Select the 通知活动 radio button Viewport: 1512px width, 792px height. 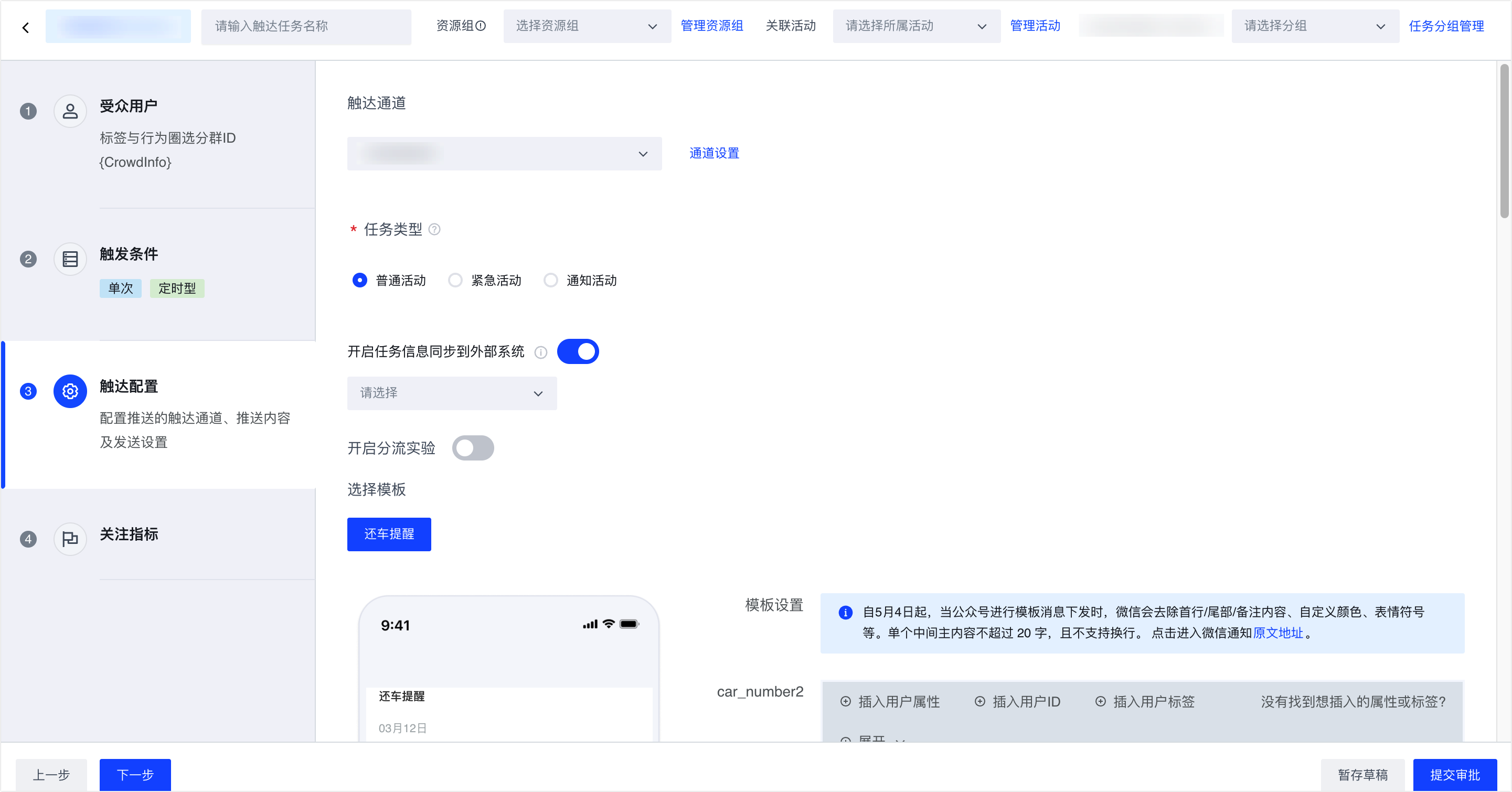550,281
